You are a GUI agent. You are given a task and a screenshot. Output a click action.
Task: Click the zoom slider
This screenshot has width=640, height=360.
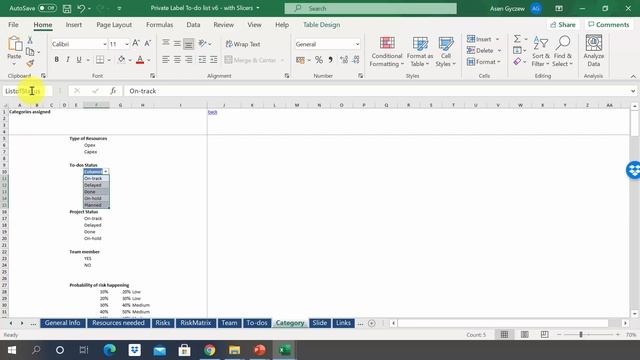[581, 335]
